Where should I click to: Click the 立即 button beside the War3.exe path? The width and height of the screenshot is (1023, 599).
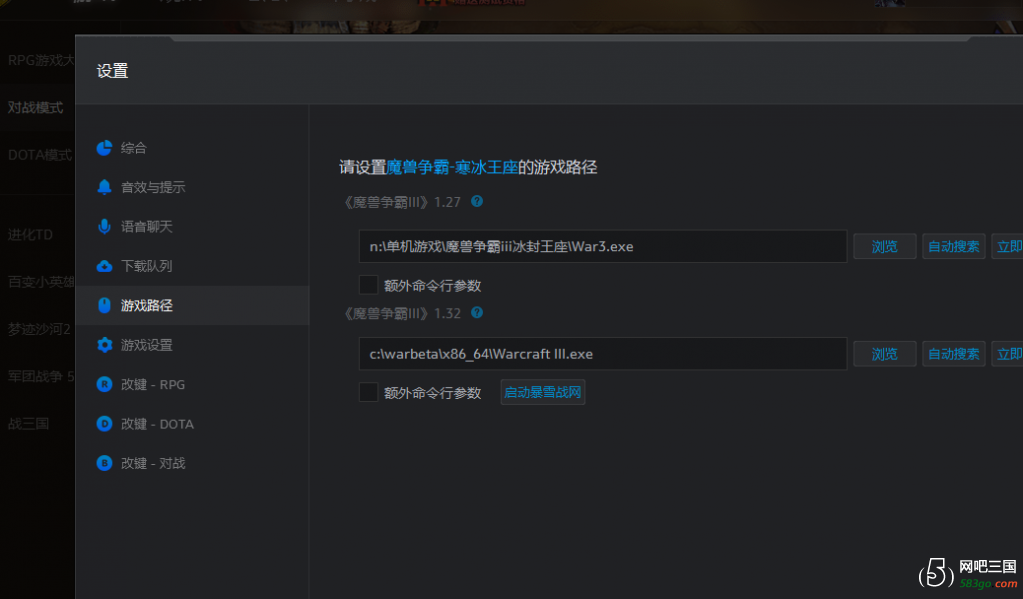tap(1007, 247)
